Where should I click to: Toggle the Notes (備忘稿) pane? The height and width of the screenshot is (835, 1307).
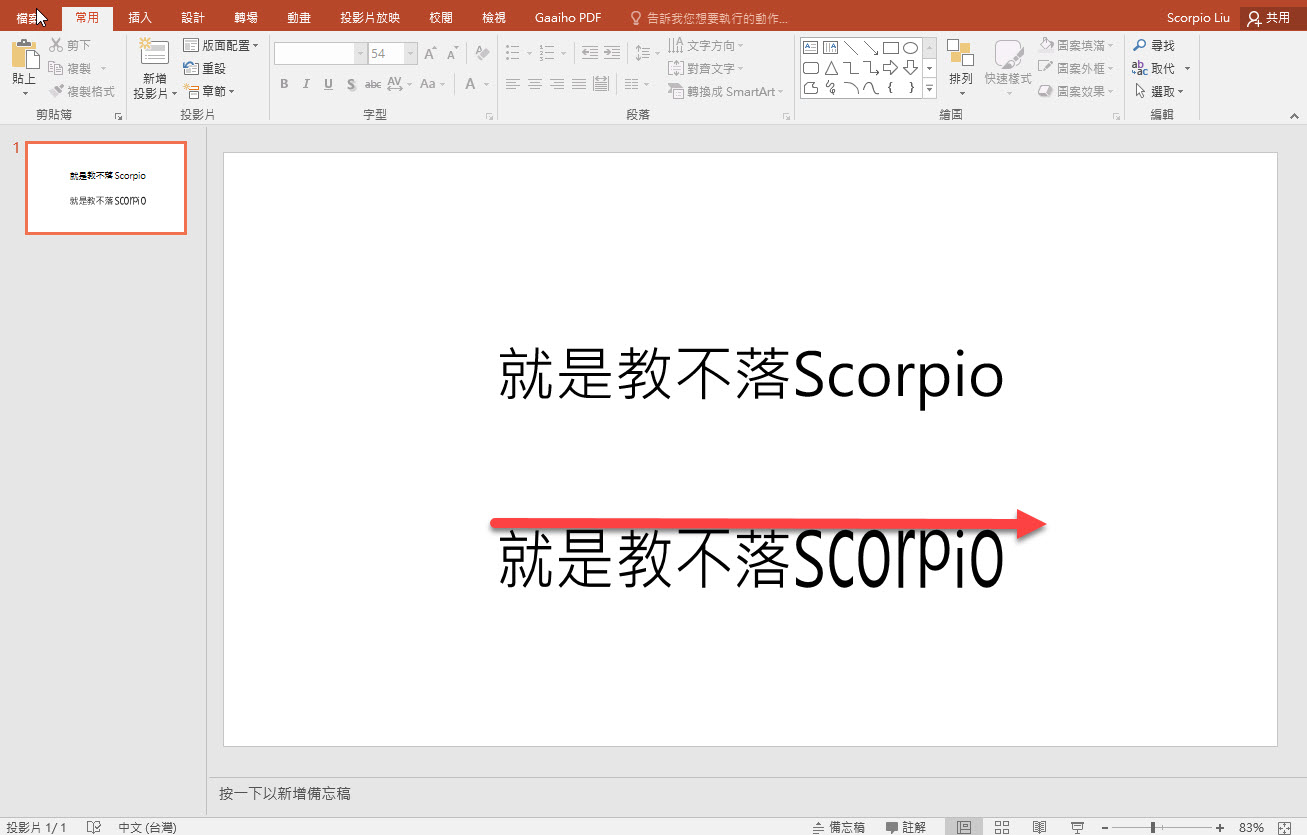(x=839, y=827)
